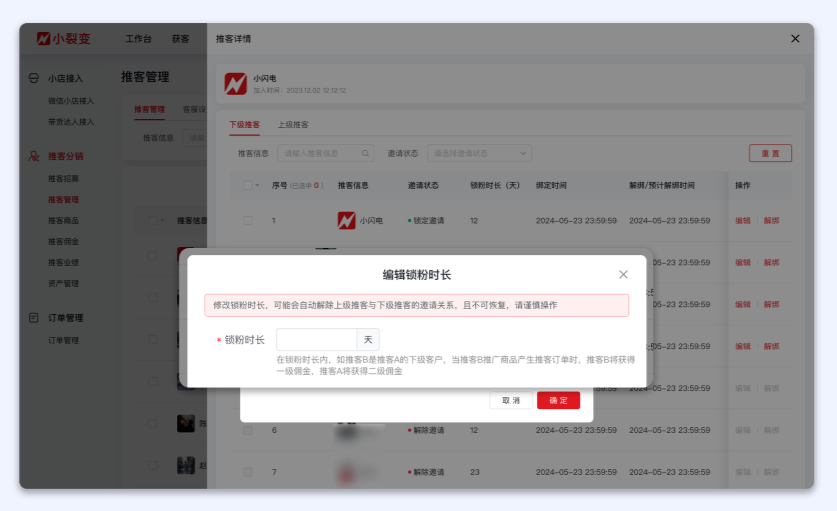Image resolution: width=837 pixels, height=511 pixels.
Task: Switch to 上级推客 tab
Action: pos(293,124)
